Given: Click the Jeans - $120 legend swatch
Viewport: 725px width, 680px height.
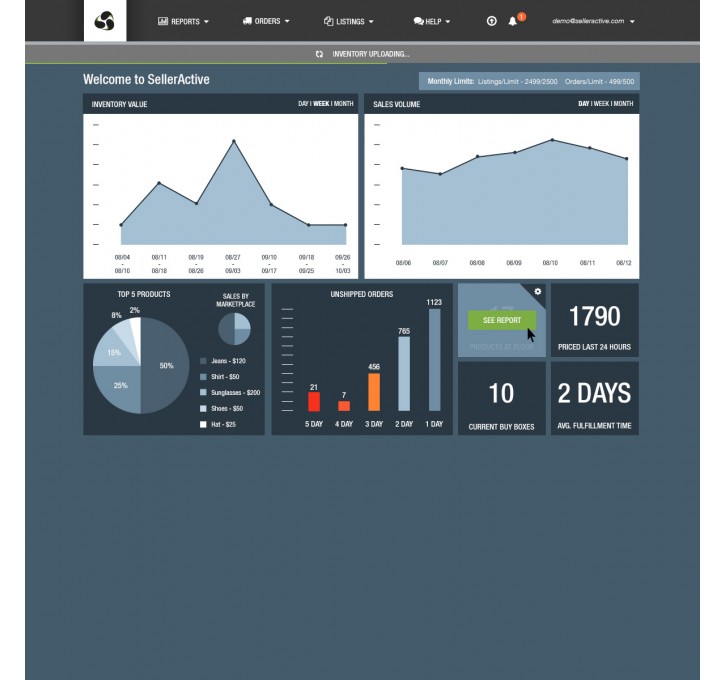Looking at the screenshot, I should coord(203,361).
